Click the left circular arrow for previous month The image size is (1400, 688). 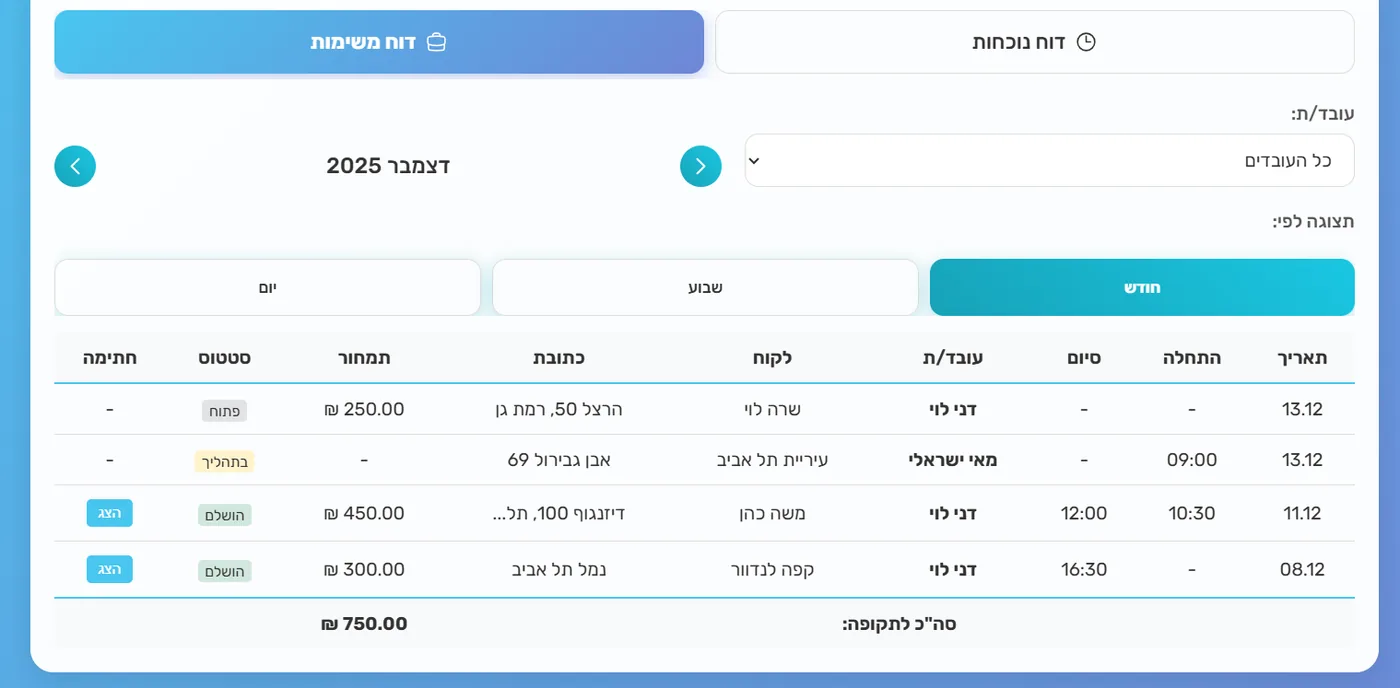click(75, 166)
